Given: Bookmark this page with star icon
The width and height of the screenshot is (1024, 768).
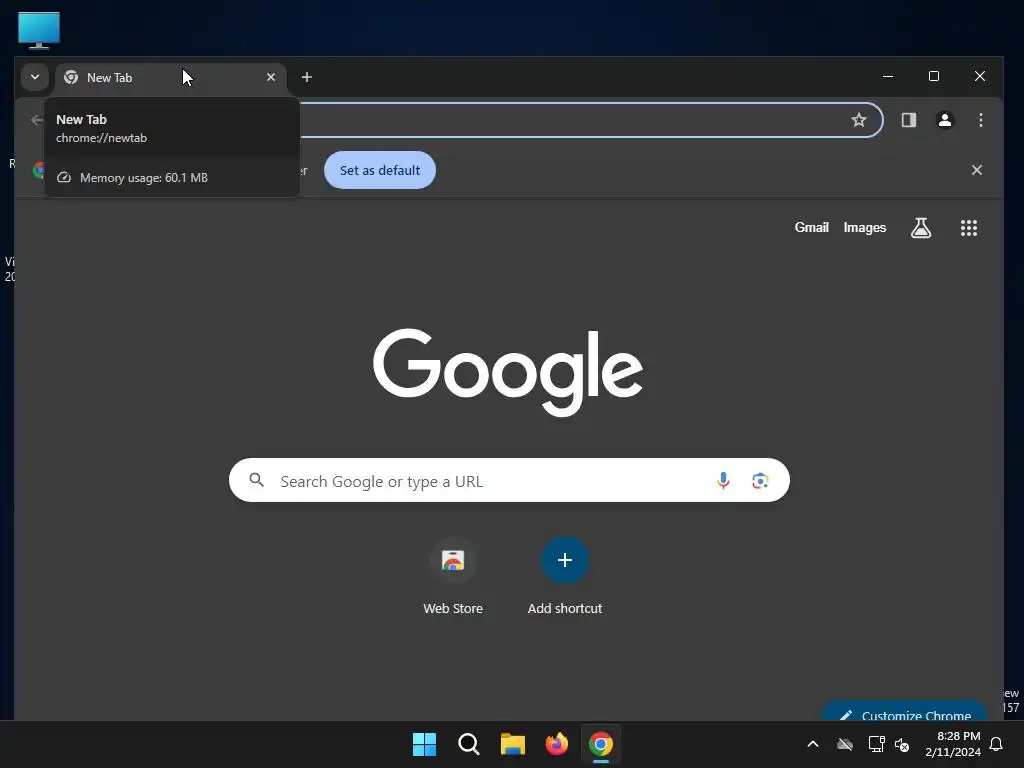Looking at the screenshot, I should (859, 120).
